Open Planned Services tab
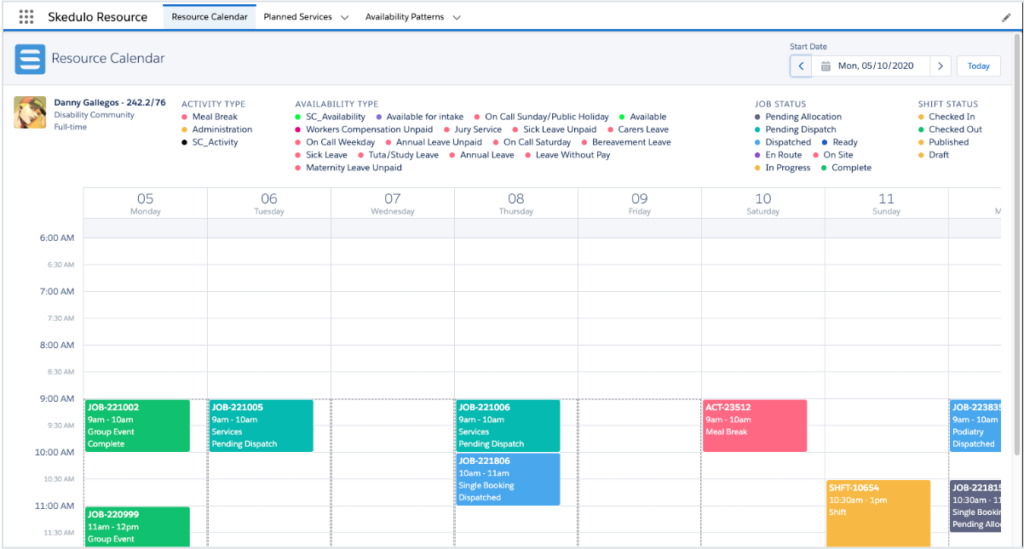1024x549 pixels. pos(298,17)
